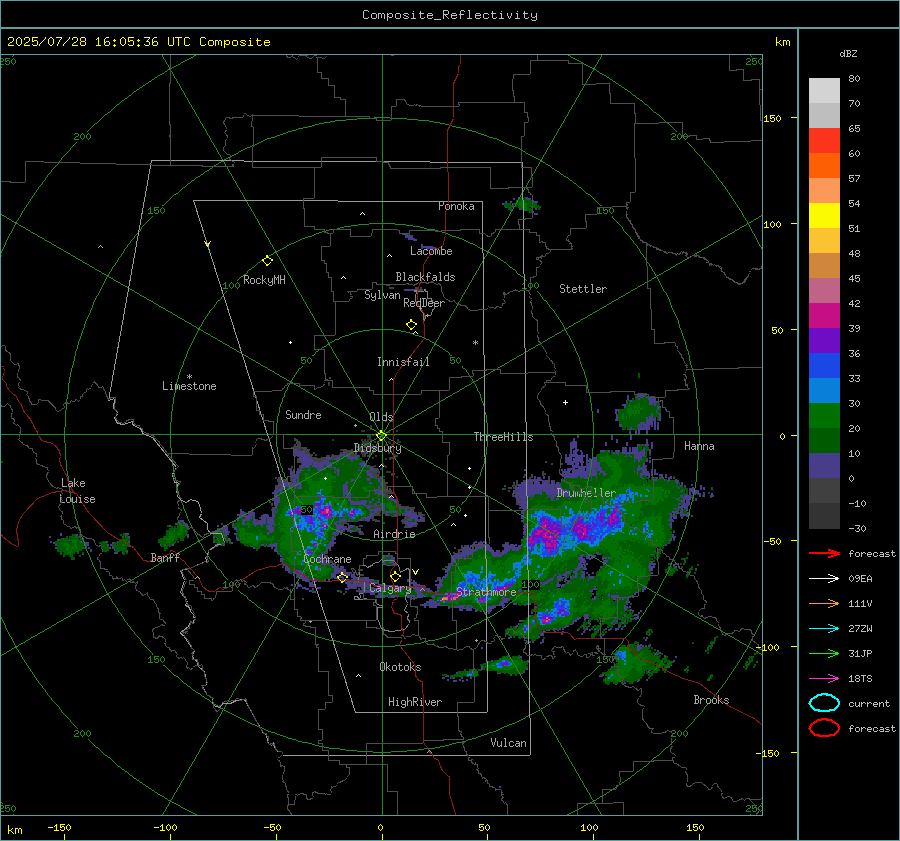Click the intense magenta storm cell near Drumheller
The width and height of the screenshot is (900, 841).
(x=545, y=535)
